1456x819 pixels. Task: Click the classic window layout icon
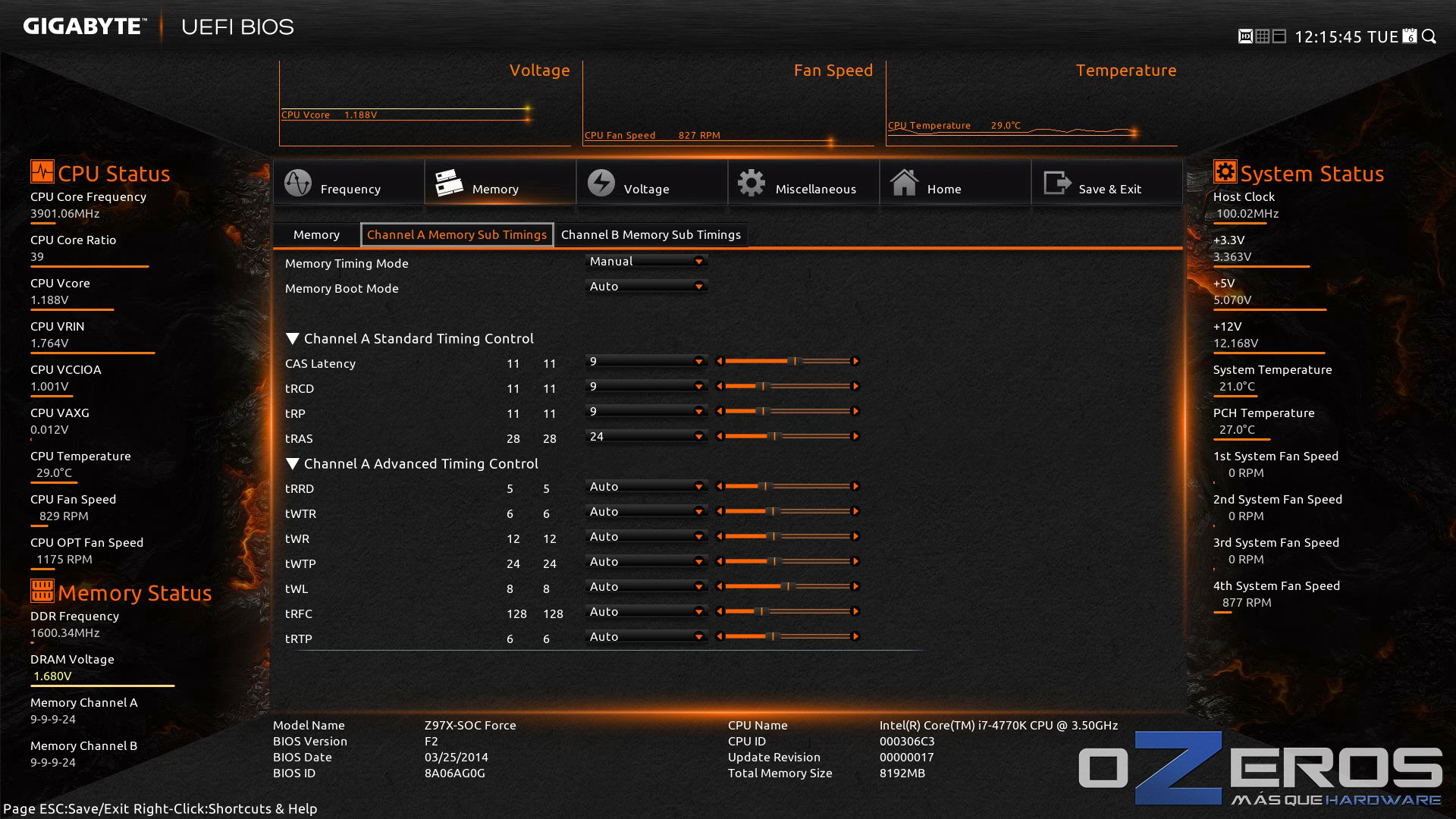(1279, 36)
